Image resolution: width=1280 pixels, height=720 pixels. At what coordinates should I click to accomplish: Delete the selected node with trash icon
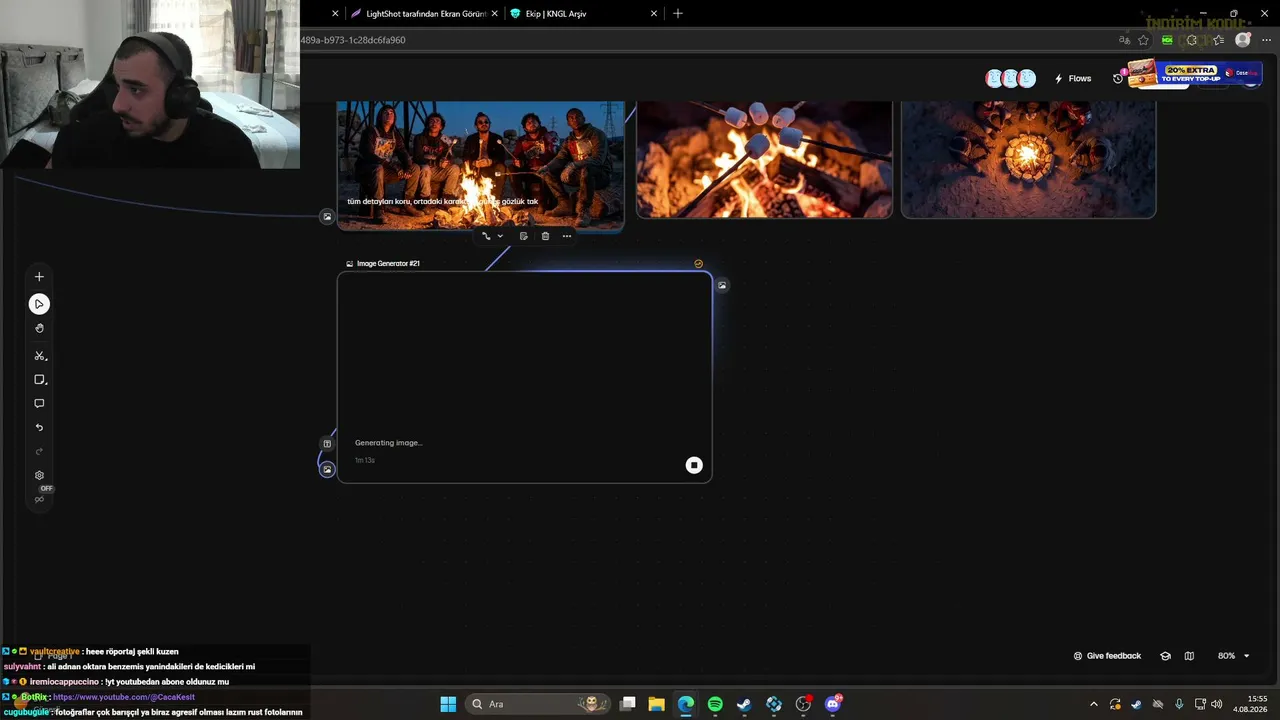(x=545, y=236)
